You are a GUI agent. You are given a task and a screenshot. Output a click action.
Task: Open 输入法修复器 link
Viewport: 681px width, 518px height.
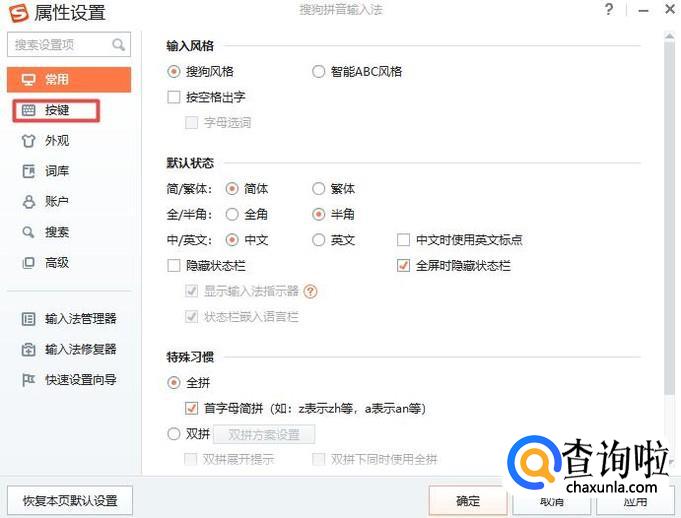coord(81,350)
